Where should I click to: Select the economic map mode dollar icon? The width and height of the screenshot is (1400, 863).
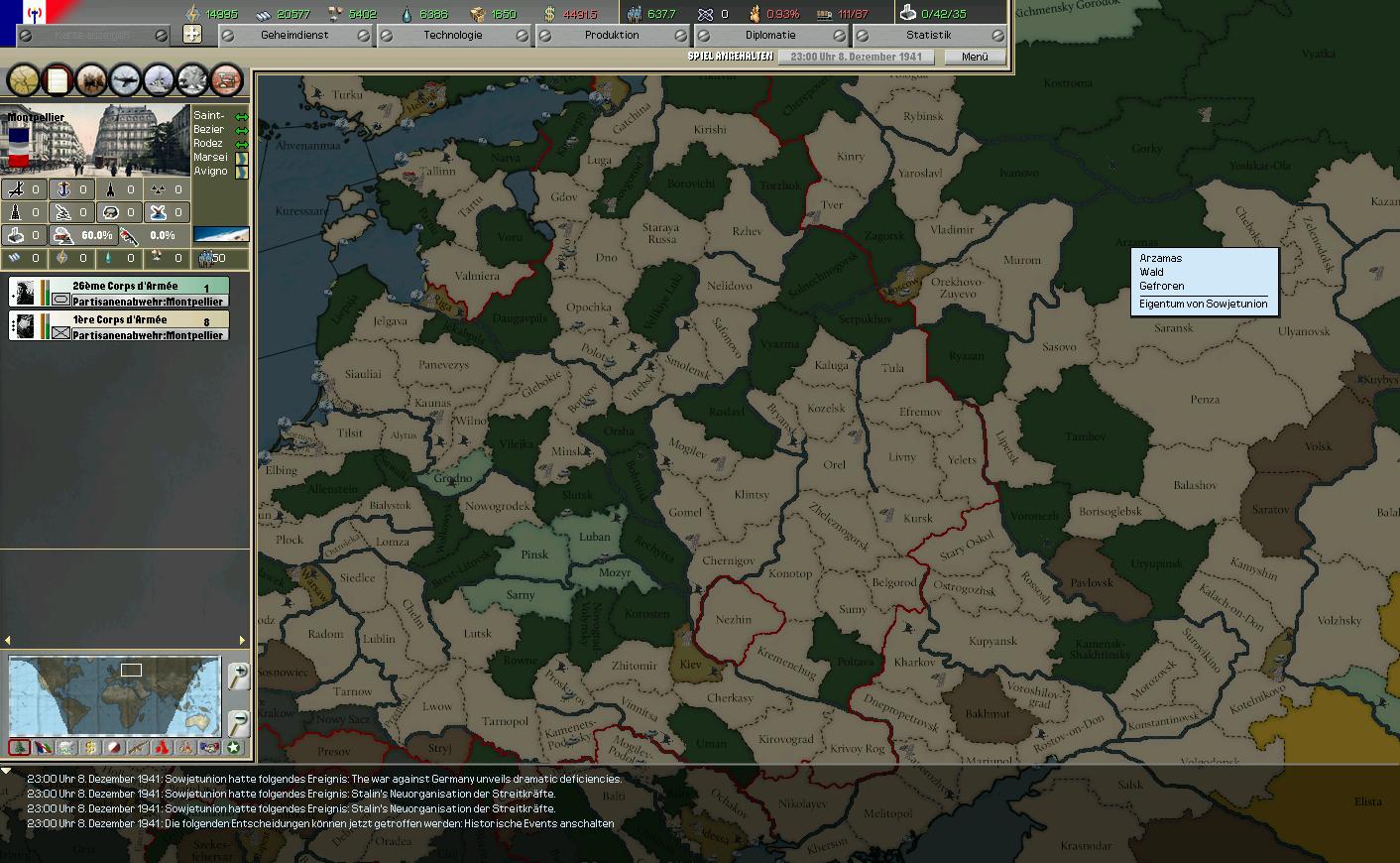point(90,748)
